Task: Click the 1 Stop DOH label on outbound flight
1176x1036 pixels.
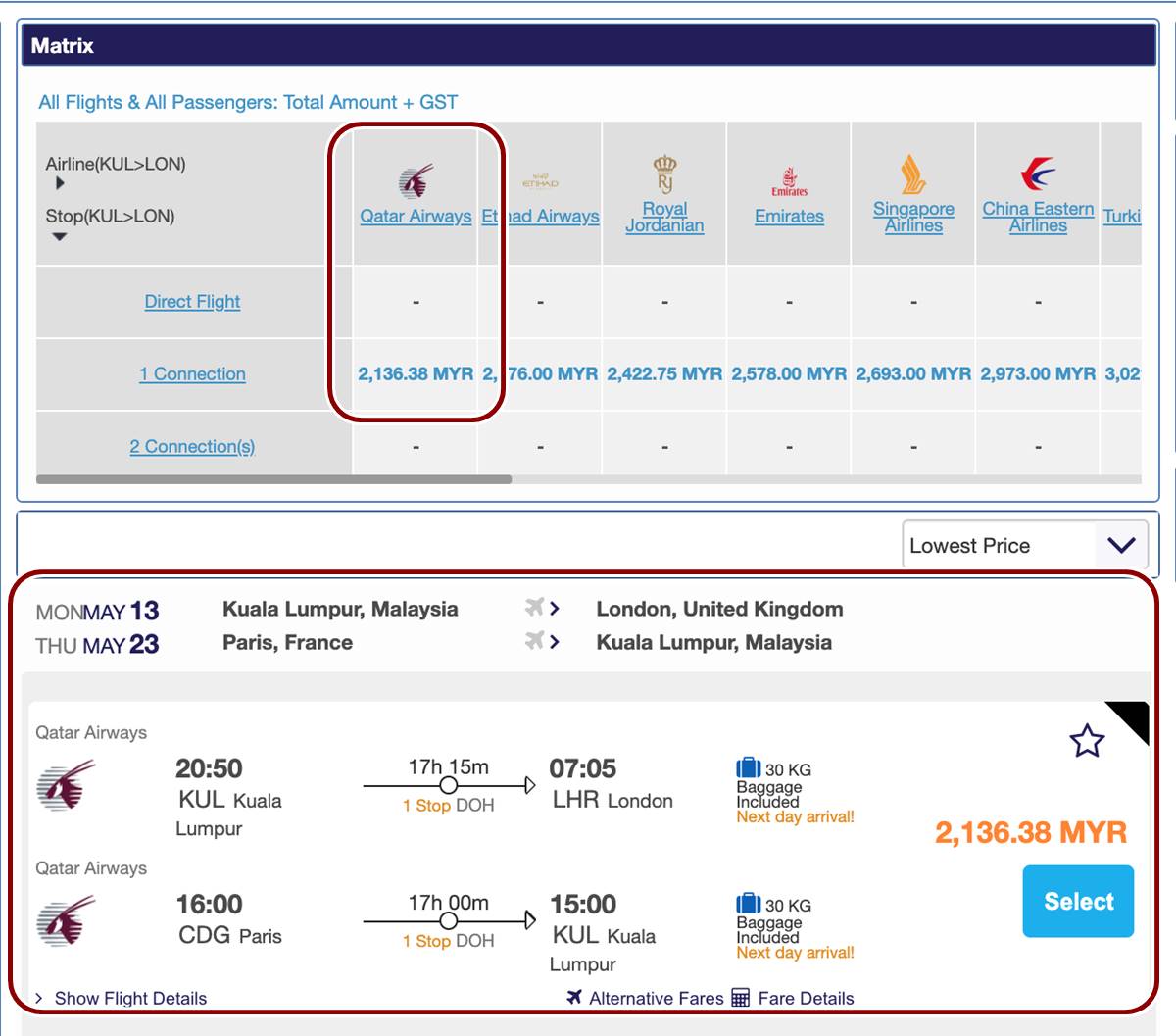Action: (x=448, y=805)
